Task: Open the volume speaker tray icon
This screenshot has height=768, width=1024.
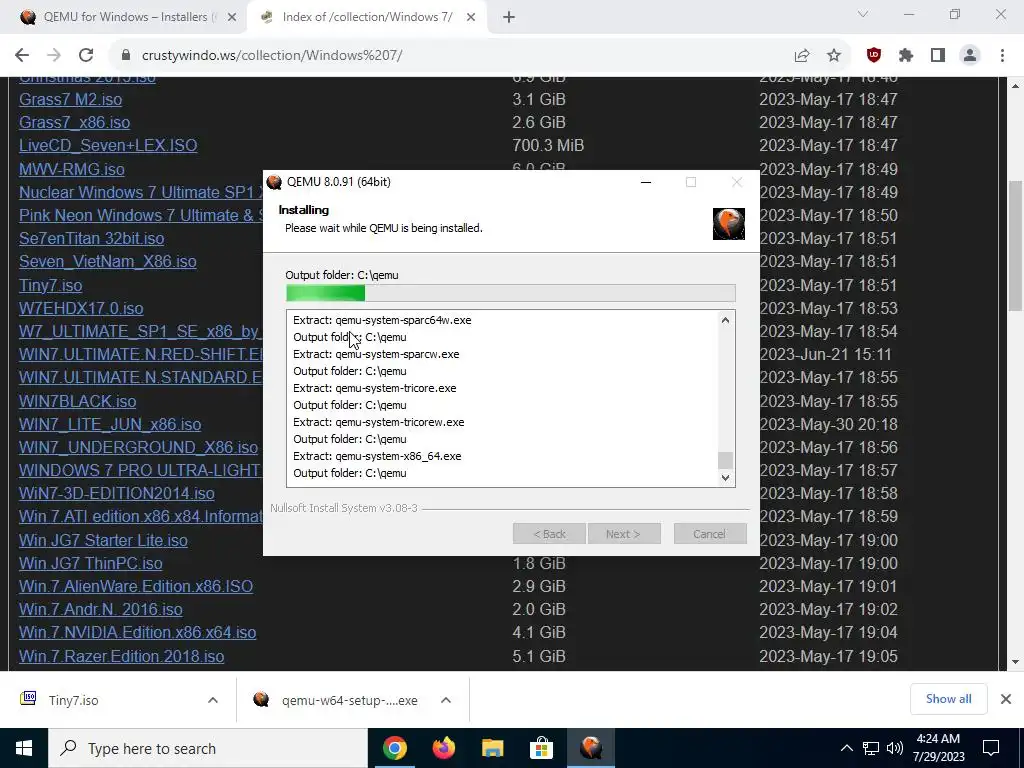Action: point(895,748)
